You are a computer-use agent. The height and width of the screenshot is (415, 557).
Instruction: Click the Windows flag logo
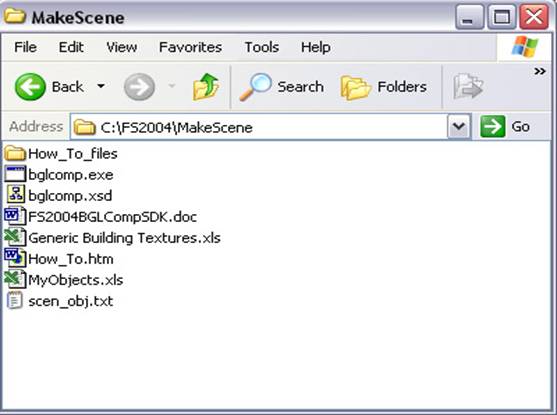point(525,47)
